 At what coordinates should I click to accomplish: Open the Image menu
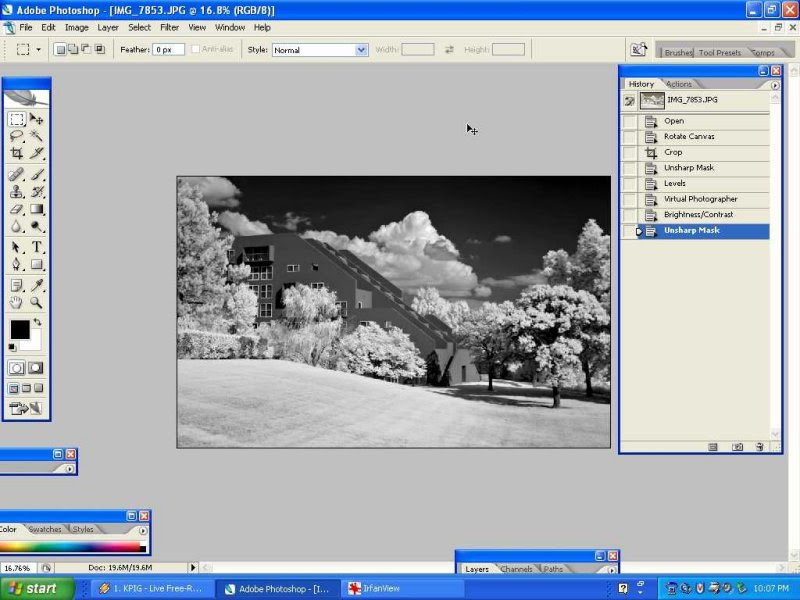click(x=77, y=28)
